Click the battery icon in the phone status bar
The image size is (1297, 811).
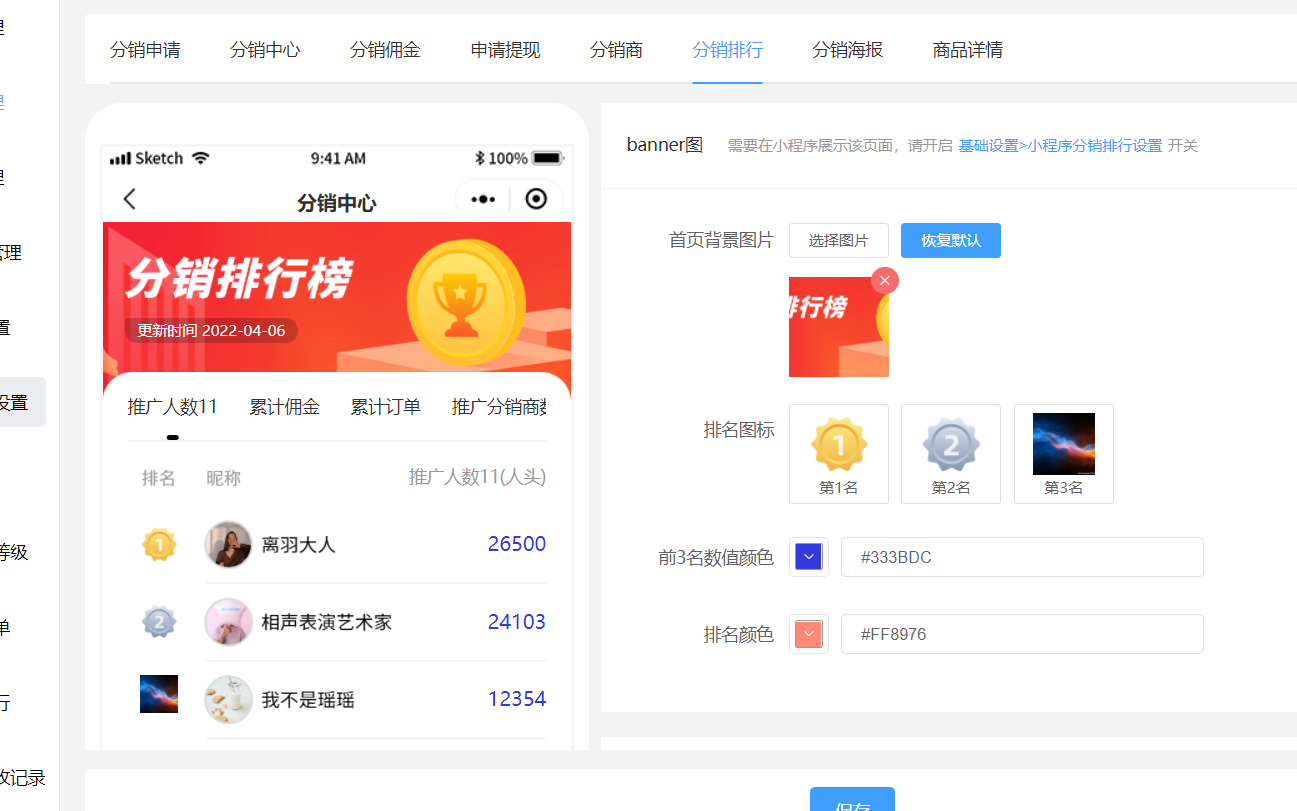548,158
